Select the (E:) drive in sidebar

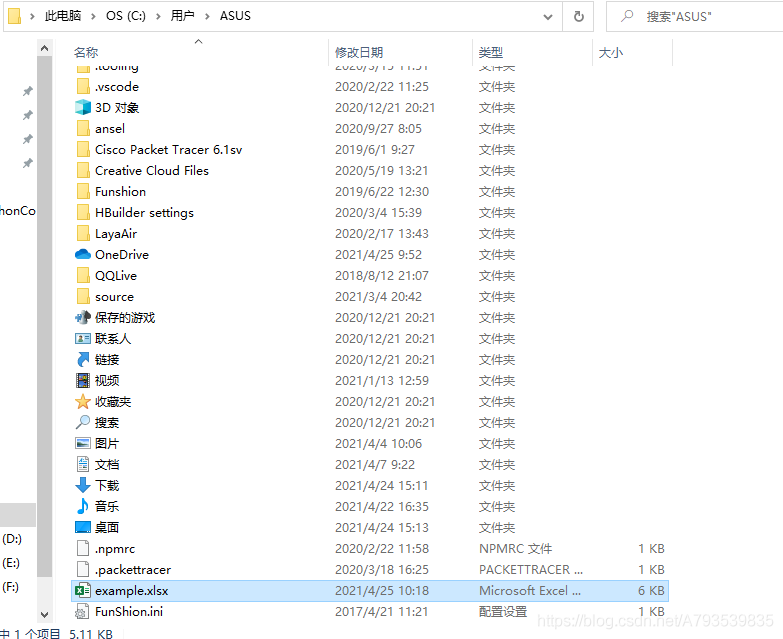click(11, 563)
